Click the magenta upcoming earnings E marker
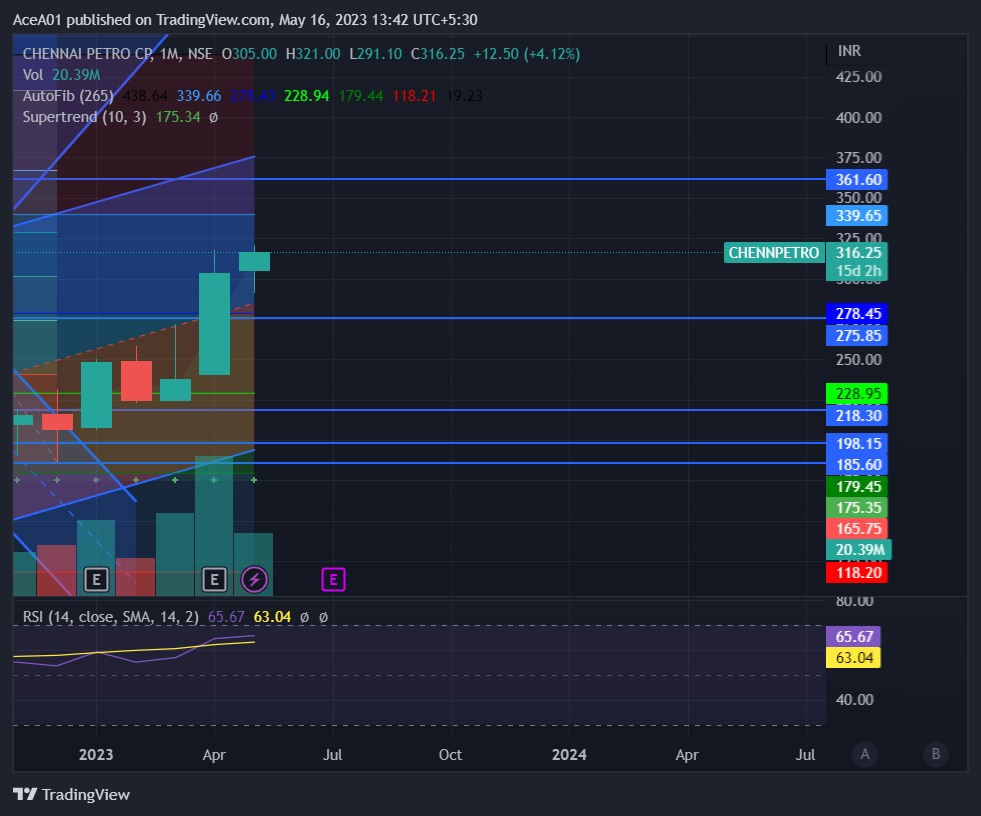The width and height of the screenshot is (981, 816). [333, 580]
